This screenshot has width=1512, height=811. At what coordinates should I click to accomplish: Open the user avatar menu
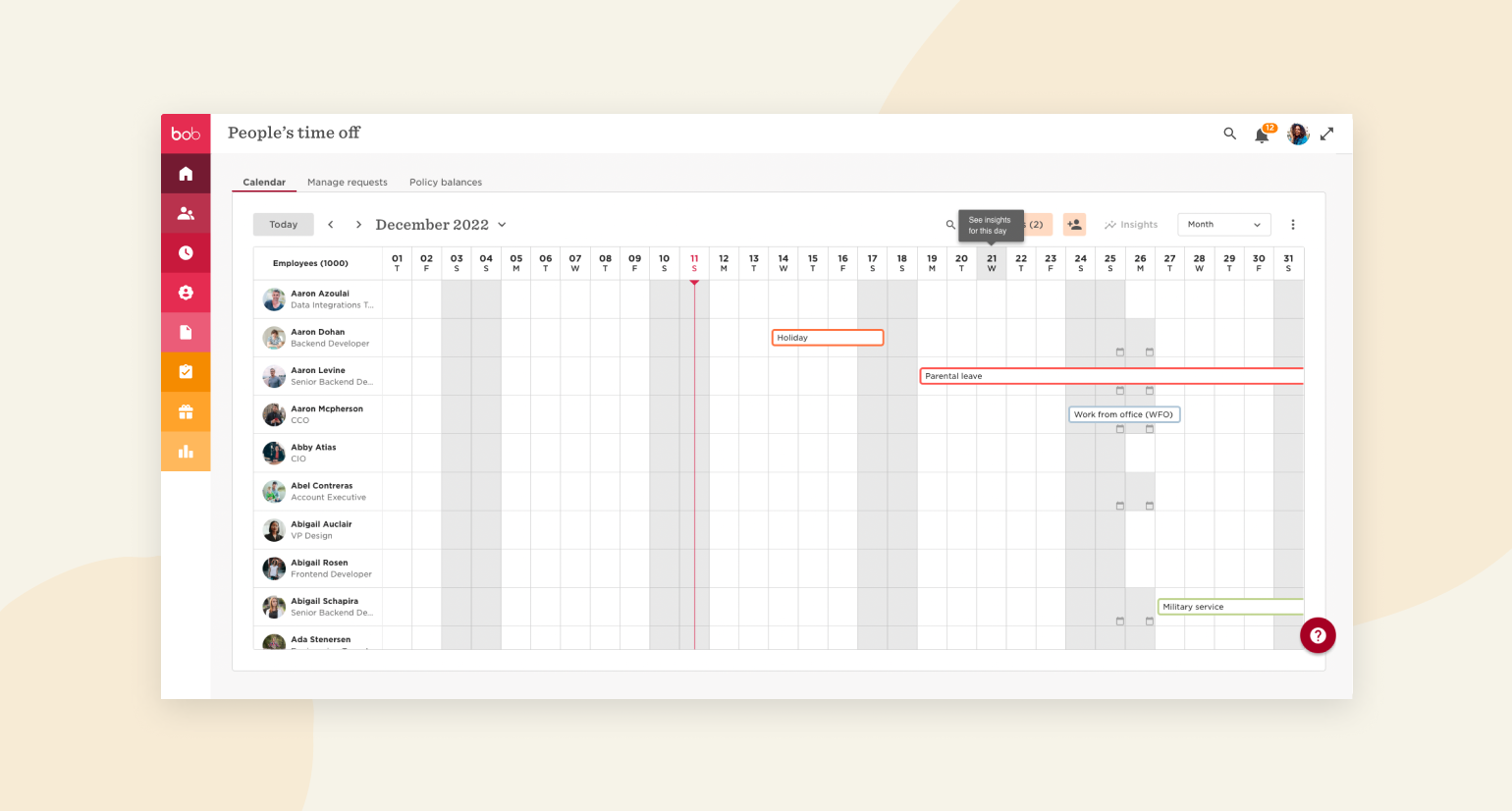pyautogui.click(x=1298, y=134)
